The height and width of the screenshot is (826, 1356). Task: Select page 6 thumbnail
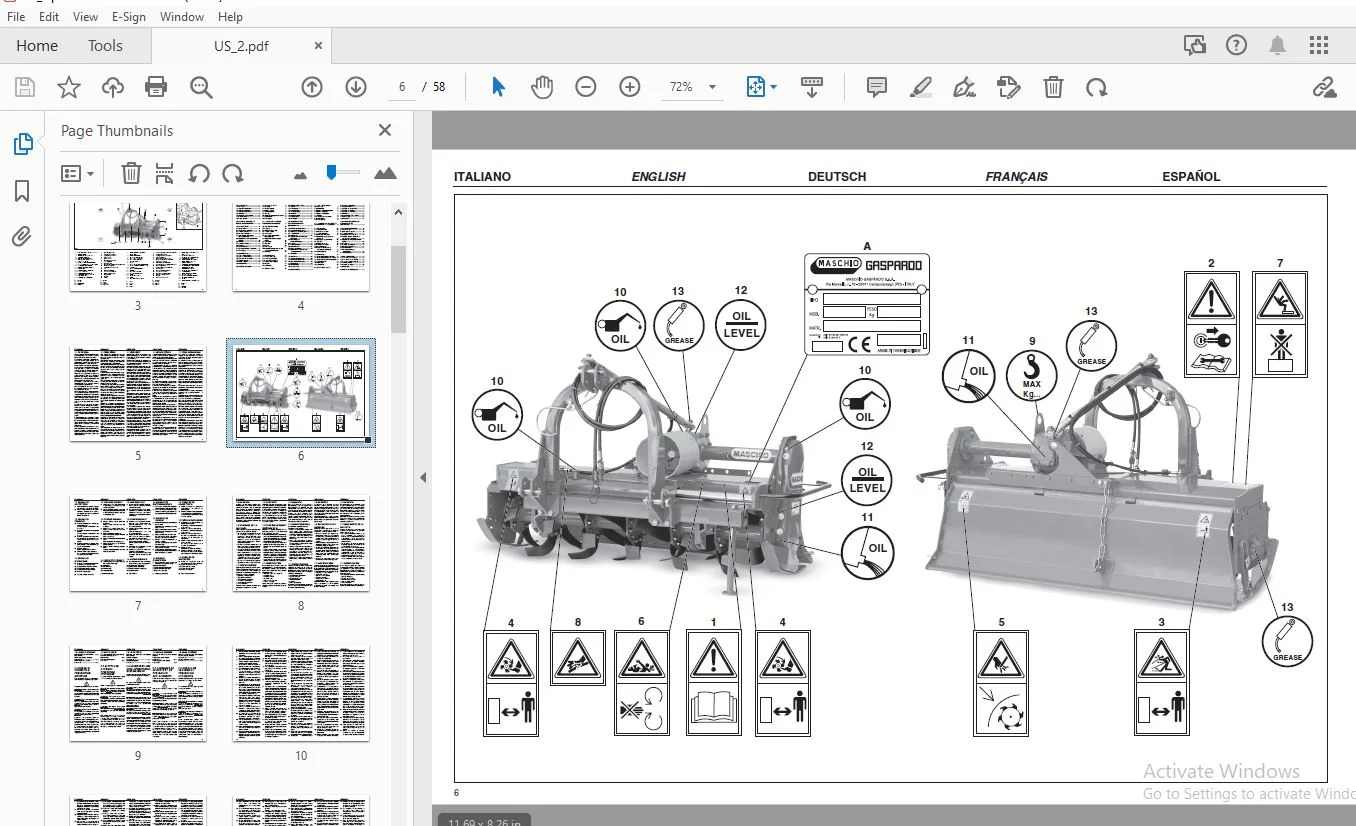coord(301,393)
